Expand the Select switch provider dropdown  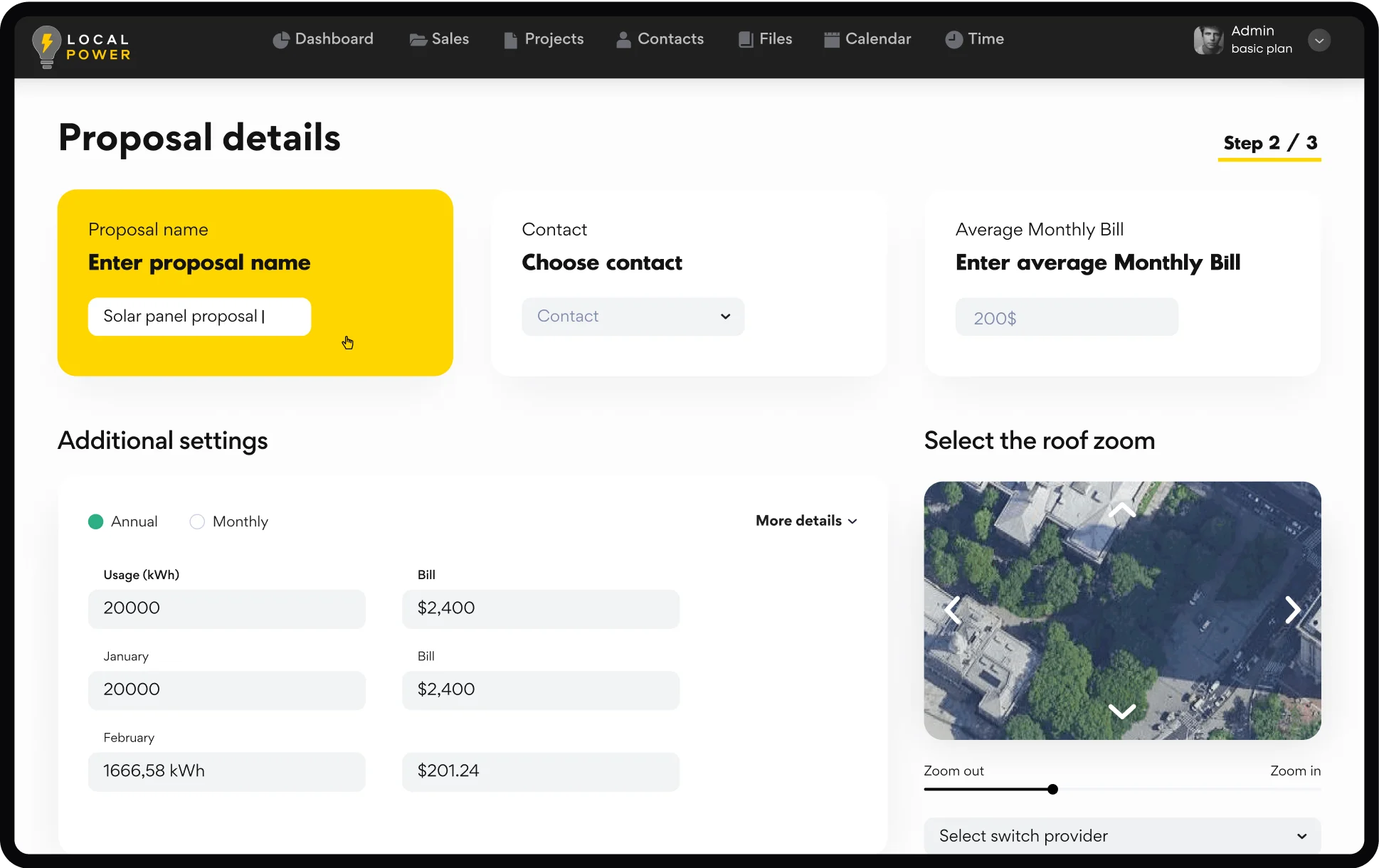(x=1122, y=836)
